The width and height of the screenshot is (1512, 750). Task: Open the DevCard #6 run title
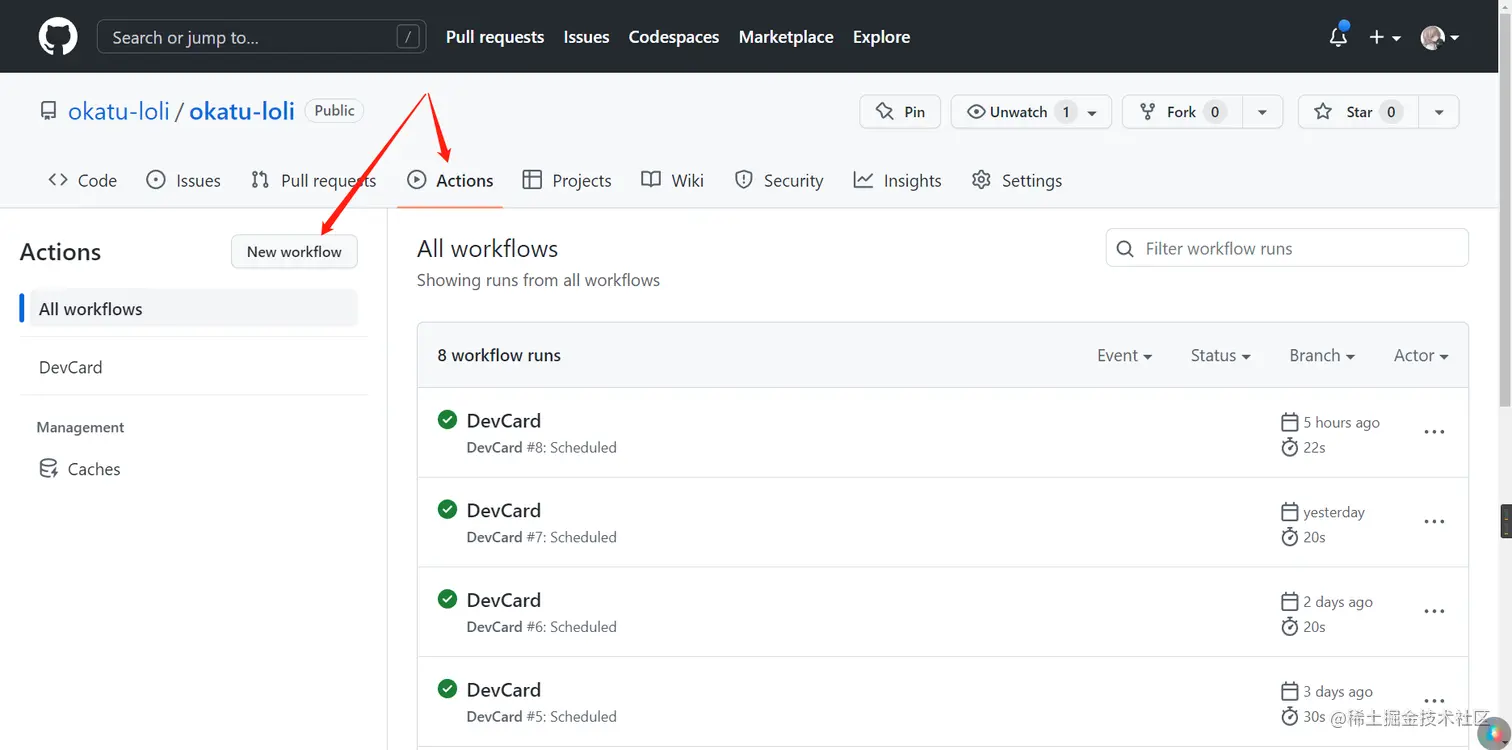(x=504, y=600)
